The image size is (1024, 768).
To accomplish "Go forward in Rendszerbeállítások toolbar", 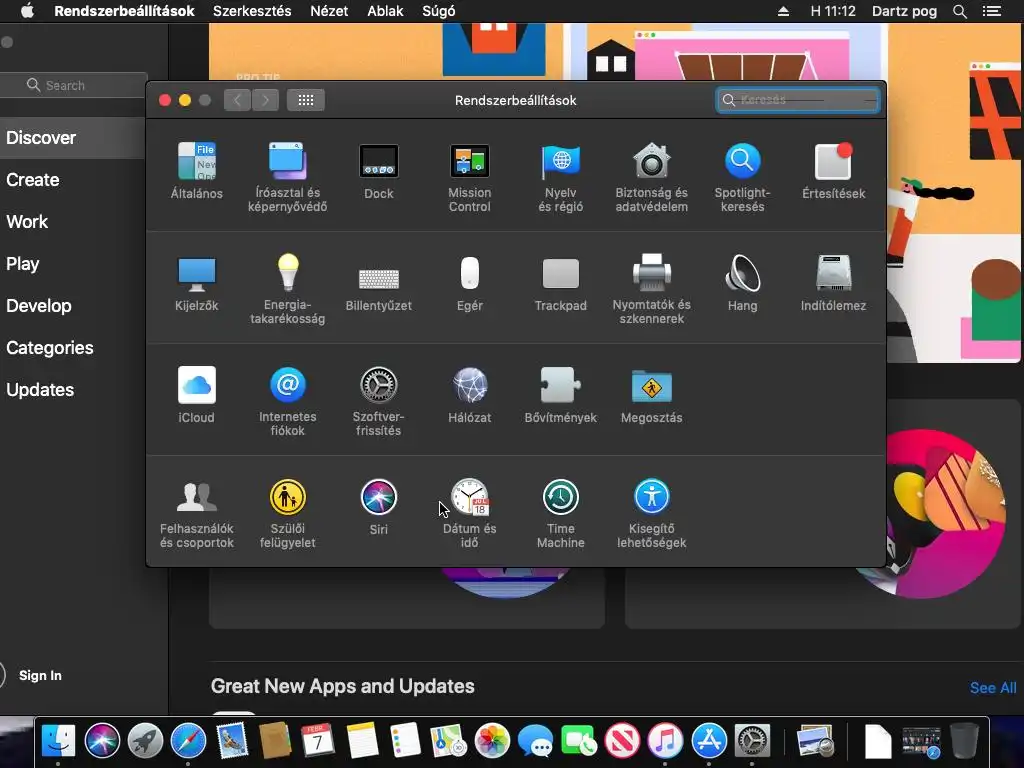I will (x=265, y=100).
